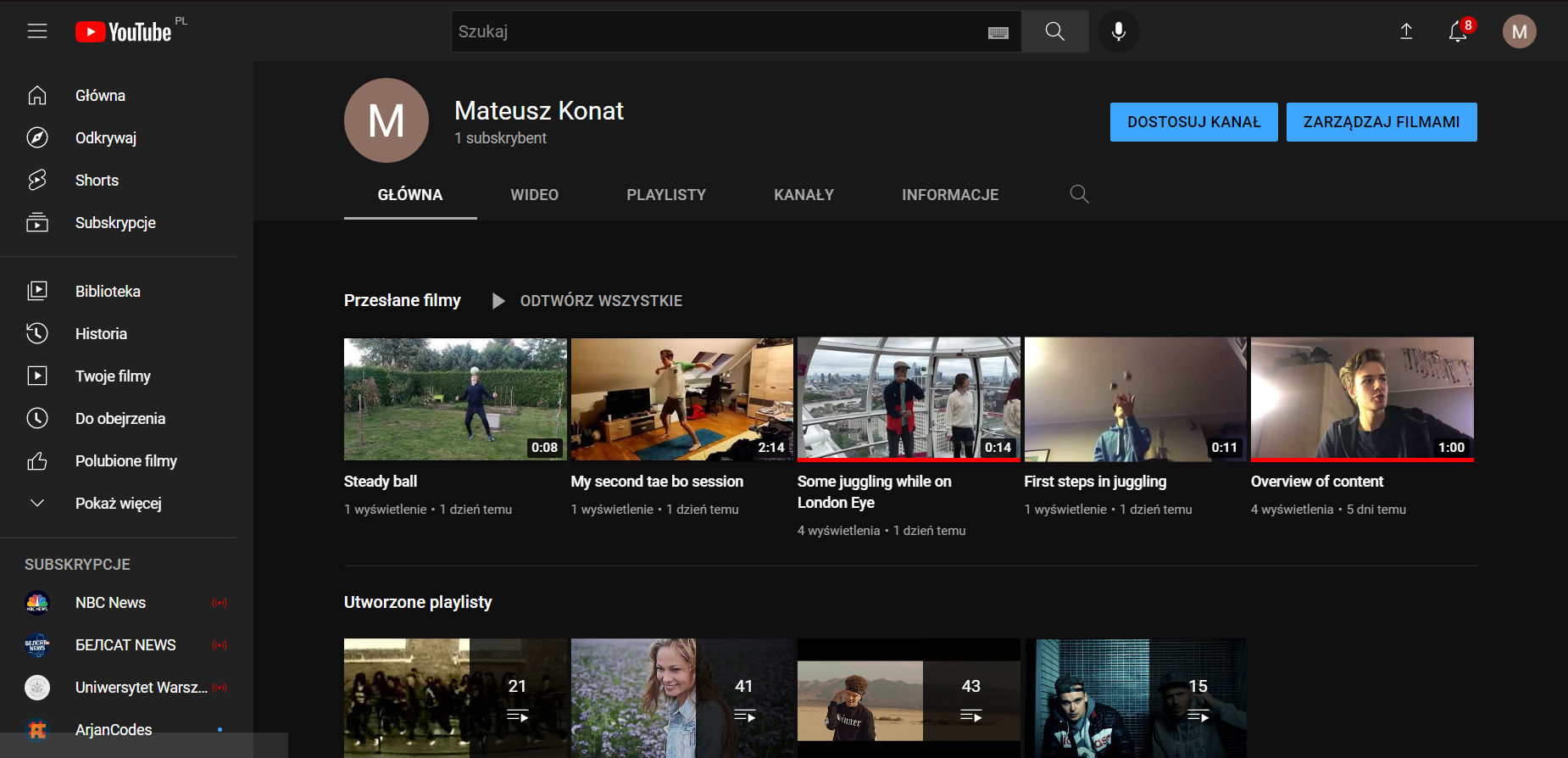Image resolution: width=1568 pixels, height=758 pixels.
Task: Click the magnifier search button
Action: click(1055, 31)
